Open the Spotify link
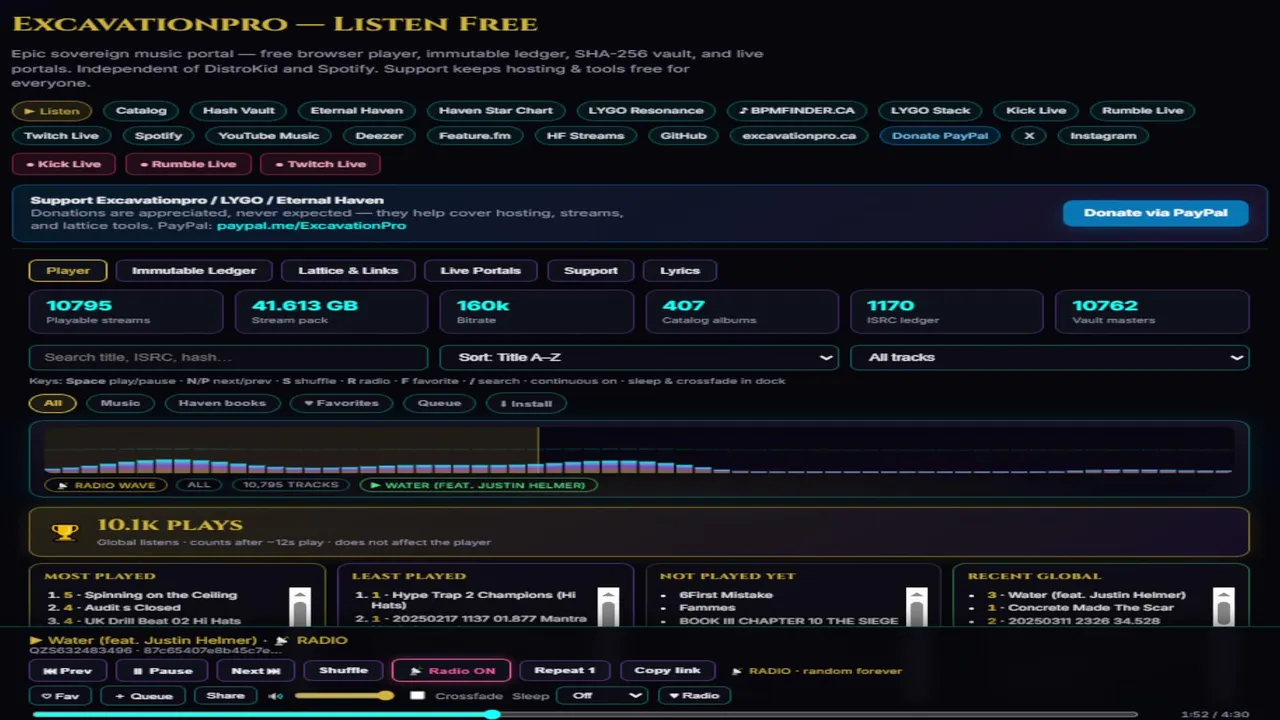1280x720 pixels. click(x=159, y=135)
